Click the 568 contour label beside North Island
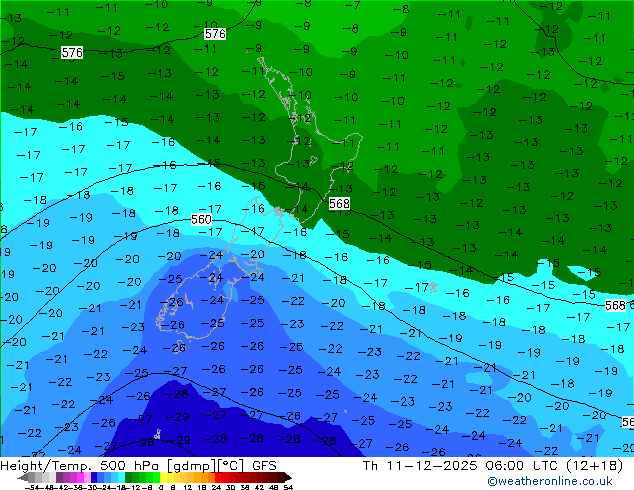634x490 pixels. [x=339, y=203]
